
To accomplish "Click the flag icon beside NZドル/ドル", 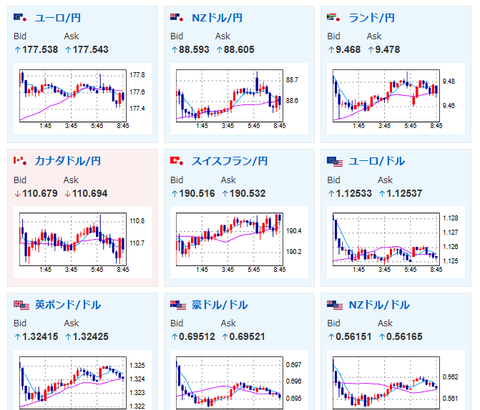I will (335, 305).
